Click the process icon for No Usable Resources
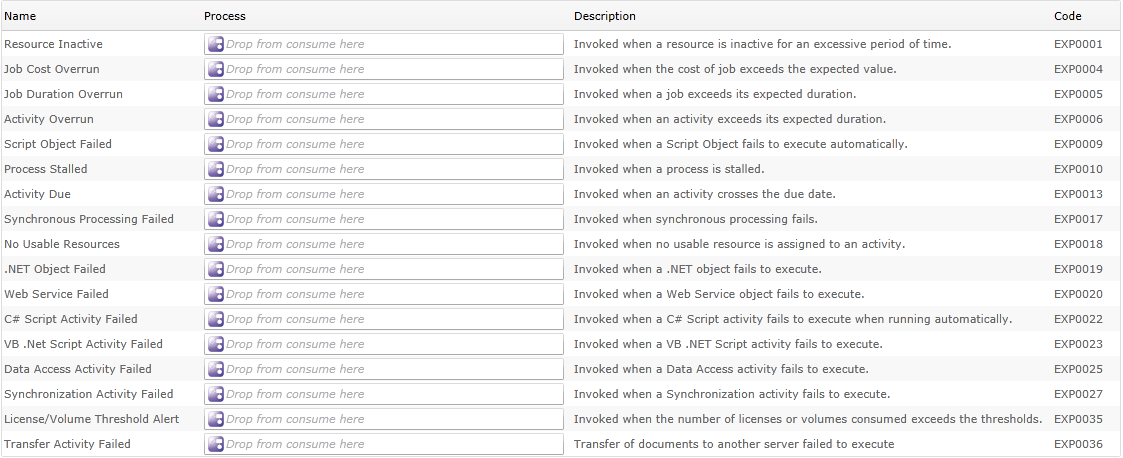The height and width of the screenshot is (458, 1123). pyautogui.click(x=215, y=244)
